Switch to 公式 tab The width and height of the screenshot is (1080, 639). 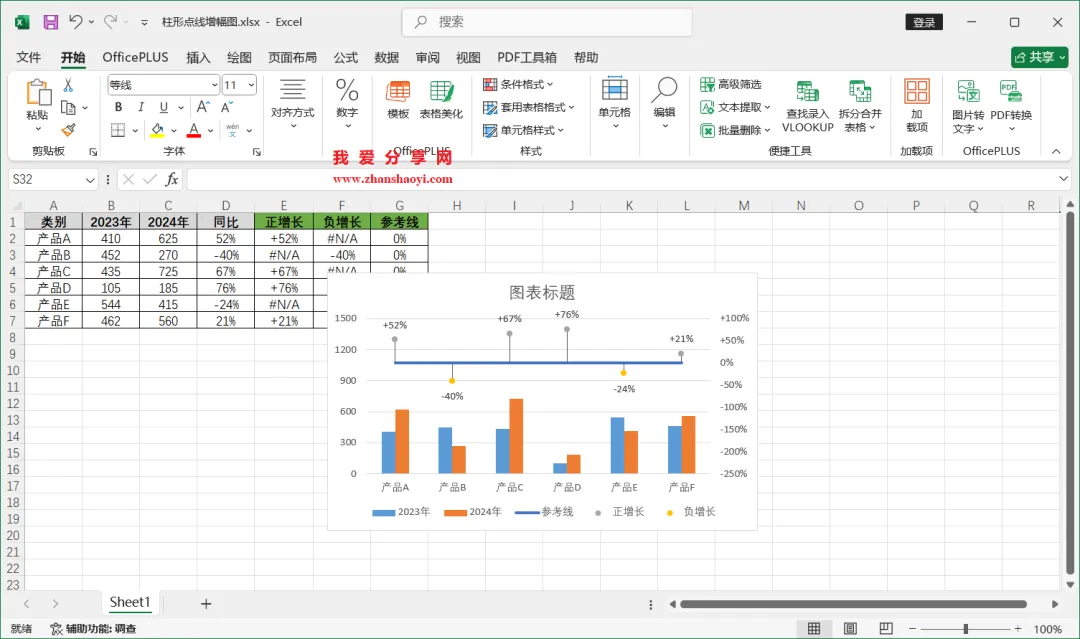[346, 57]
